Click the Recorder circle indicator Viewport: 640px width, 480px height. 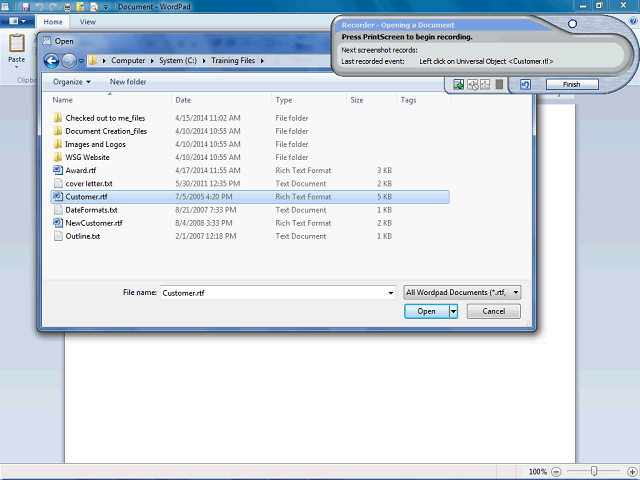pos(572,24)
